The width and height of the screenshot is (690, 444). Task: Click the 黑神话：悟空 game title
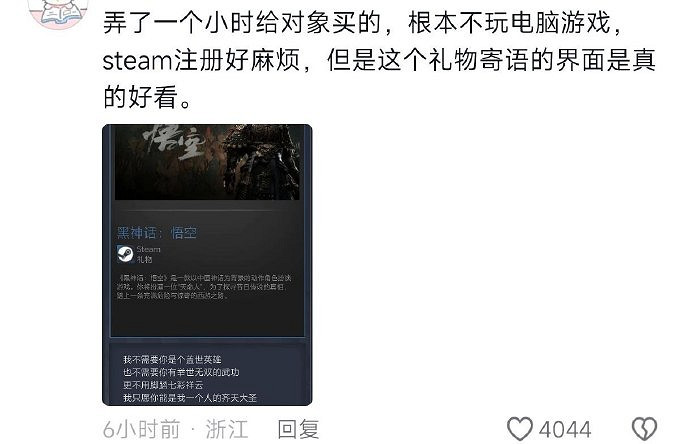[157, 232]
